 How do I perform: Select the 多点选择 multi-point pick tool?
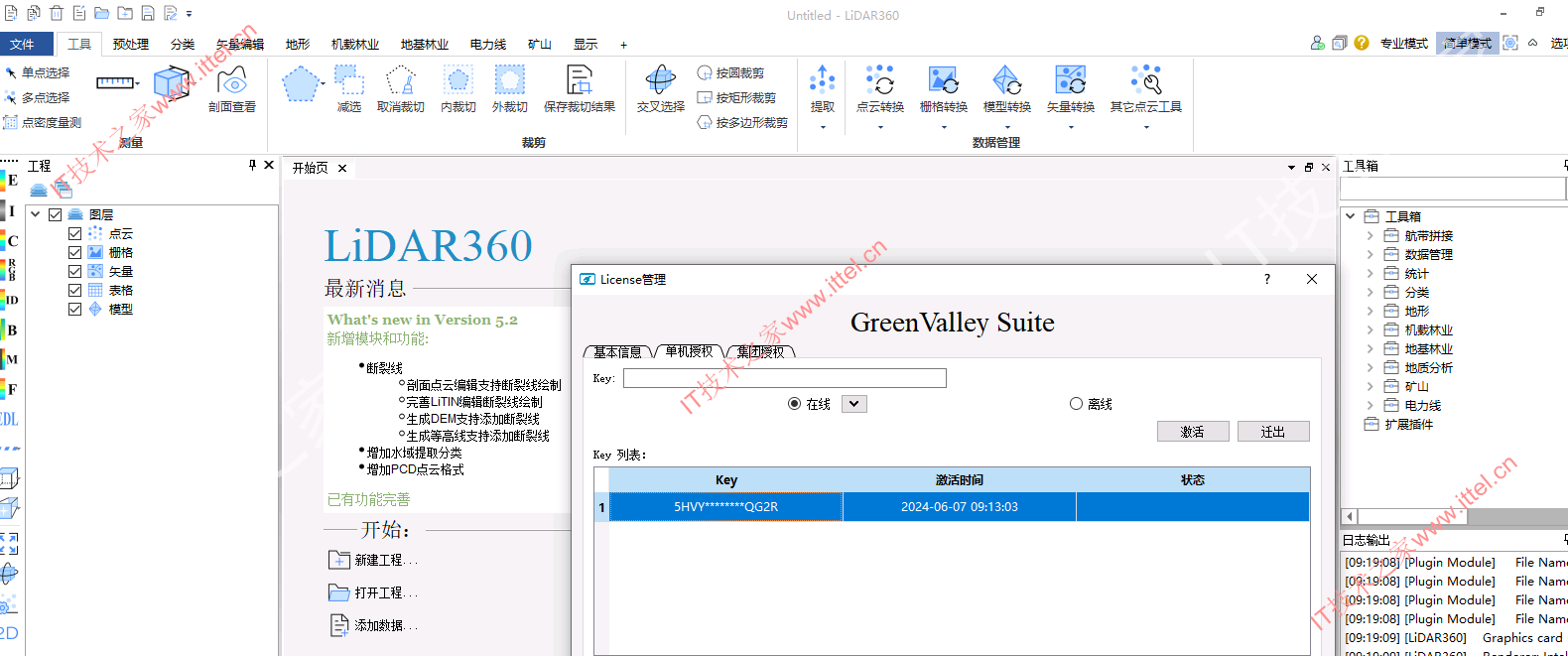click(x=37, y=97)
